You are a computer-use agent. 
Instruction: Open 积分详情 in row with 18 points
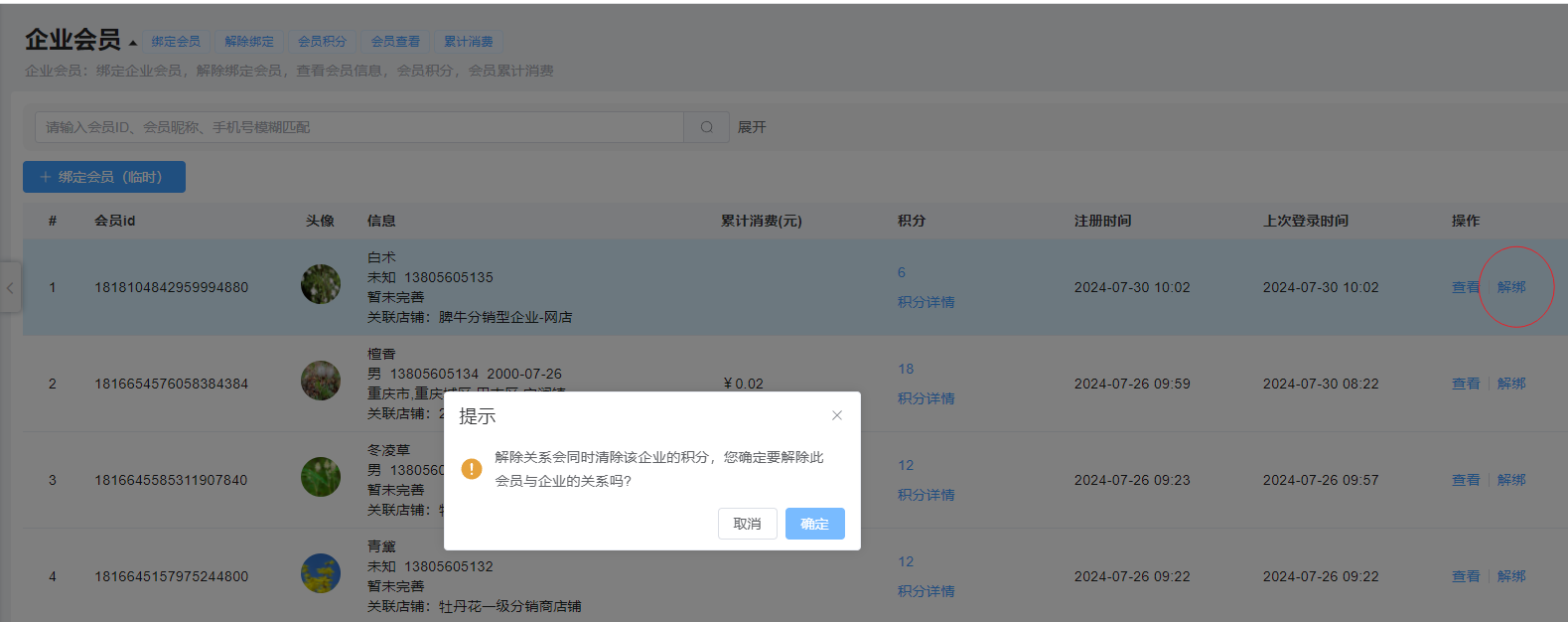[927, 398]
